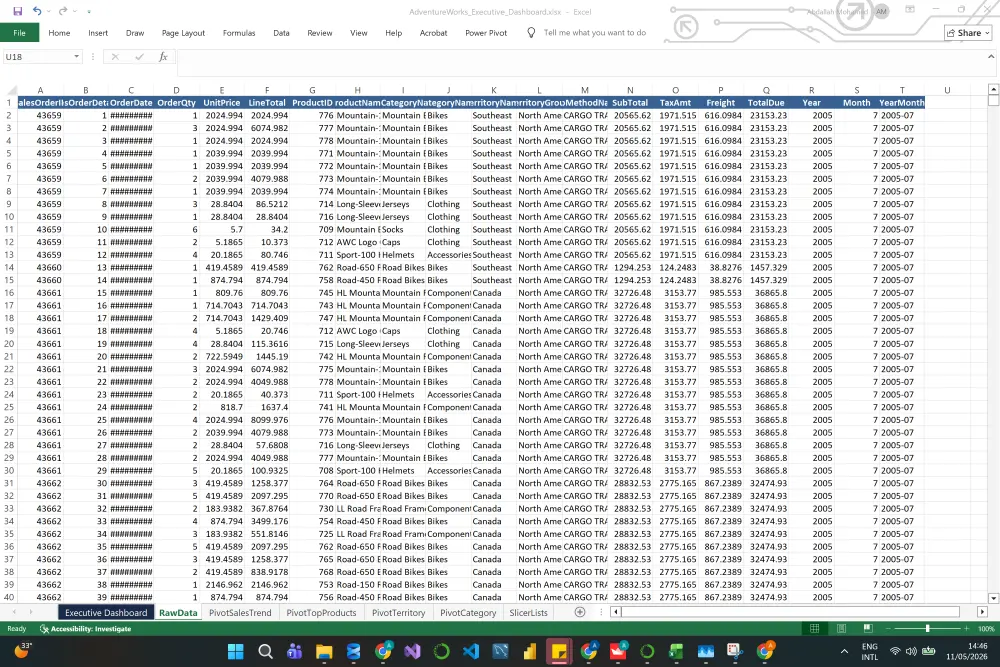Viewport: 1000px width, 667px height.
Task: Open the PivotTerritory sheet tab
Action: coord(398,613)
